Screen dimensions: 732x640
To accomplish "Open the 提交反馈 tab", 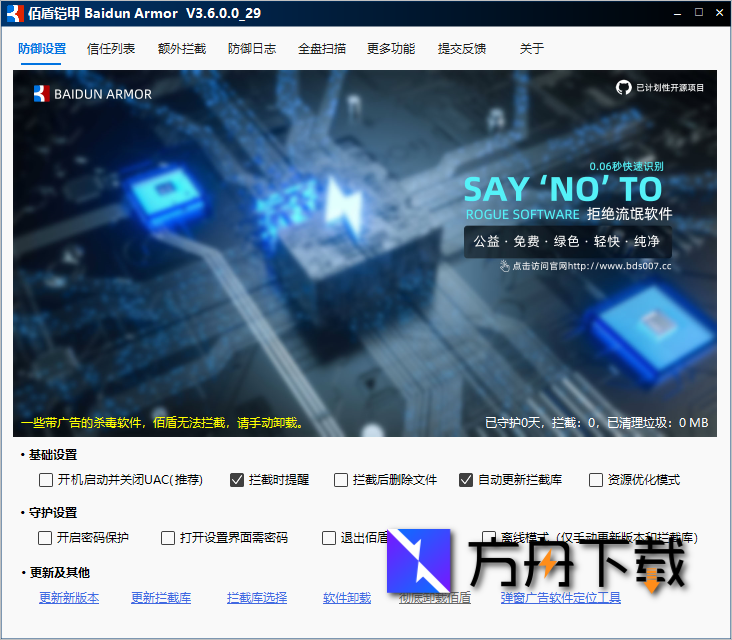I will pos(462,49).
